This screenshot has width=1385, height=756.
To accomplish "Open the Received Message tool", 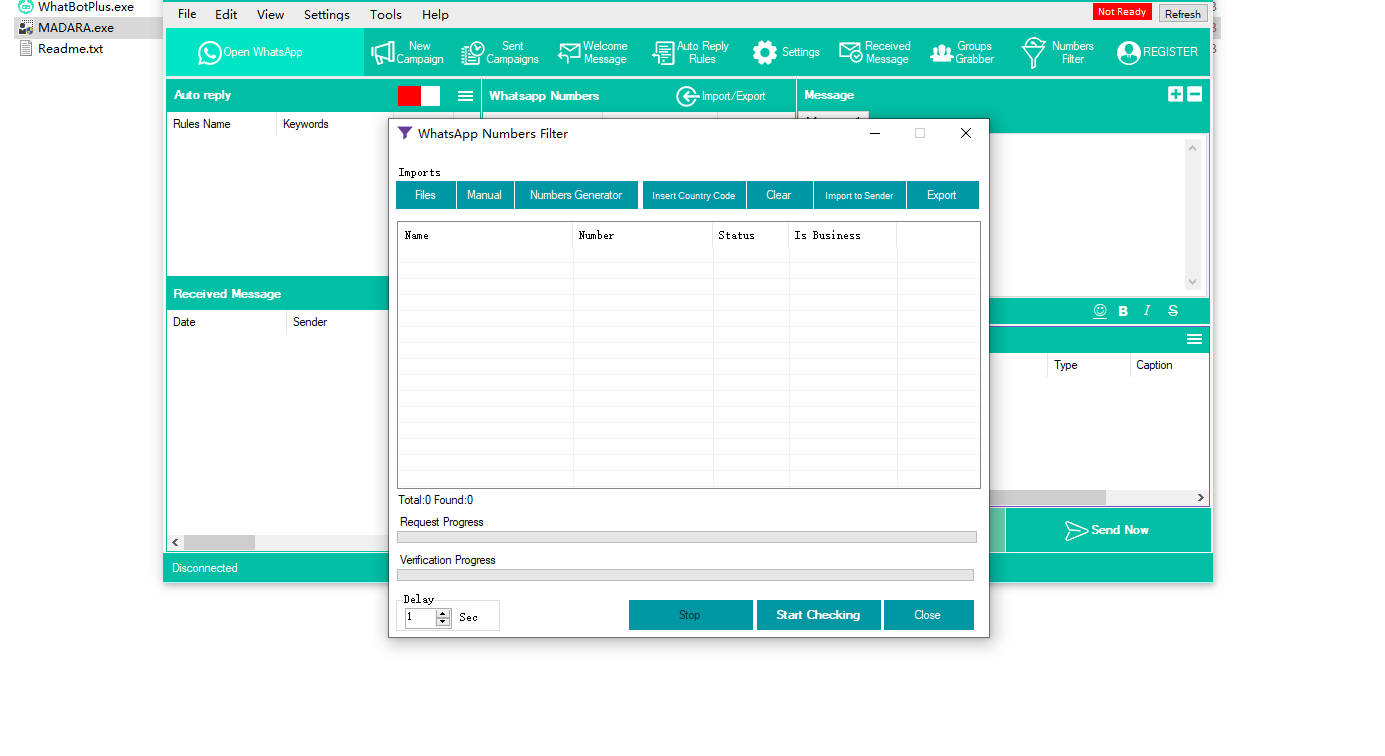I will pos(875,52).
